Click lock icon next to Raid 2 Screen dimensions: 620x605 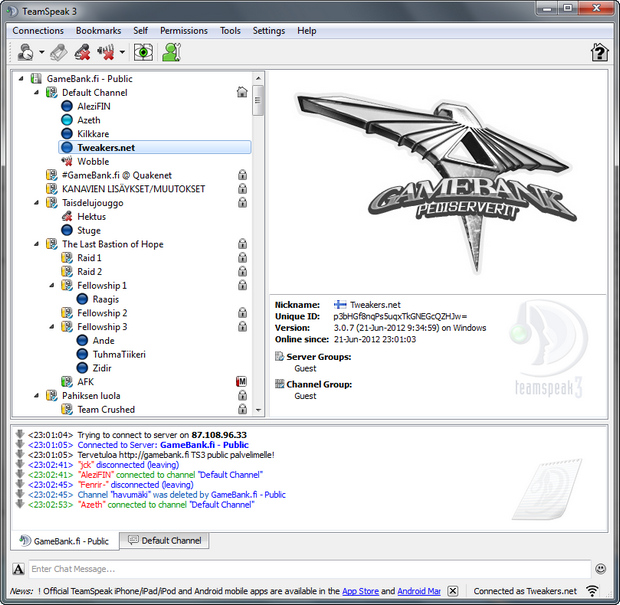click(x=242, y=271)
